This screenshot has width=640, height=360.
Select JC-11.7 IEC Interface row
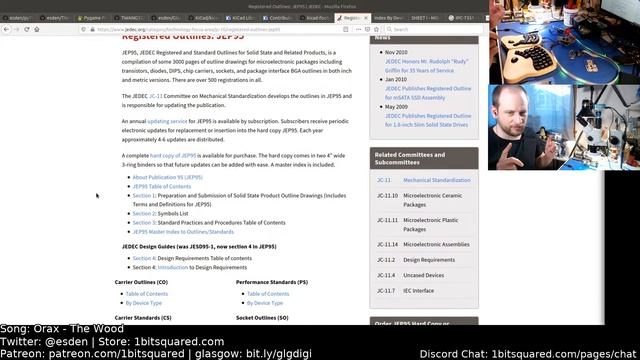424,291
